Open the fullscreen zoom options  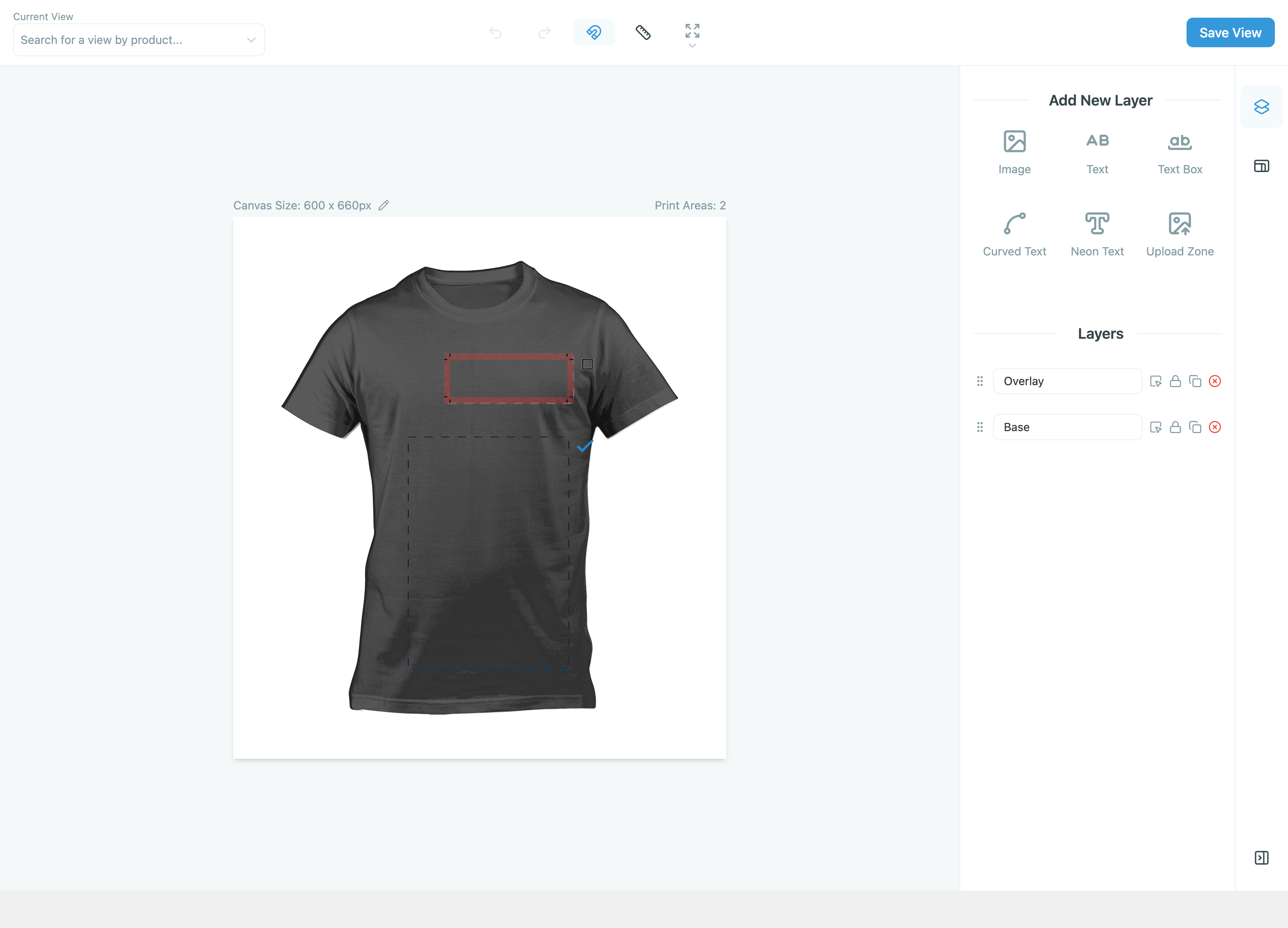(x=692, y=32)
